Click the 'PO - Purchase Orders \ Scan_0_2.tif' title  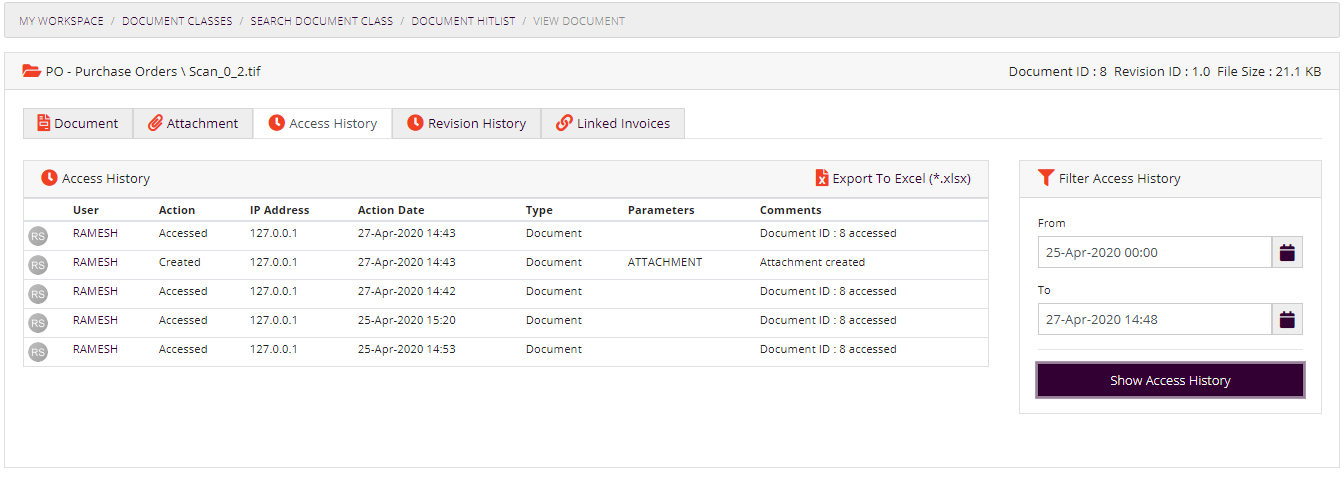pos(153,71)
